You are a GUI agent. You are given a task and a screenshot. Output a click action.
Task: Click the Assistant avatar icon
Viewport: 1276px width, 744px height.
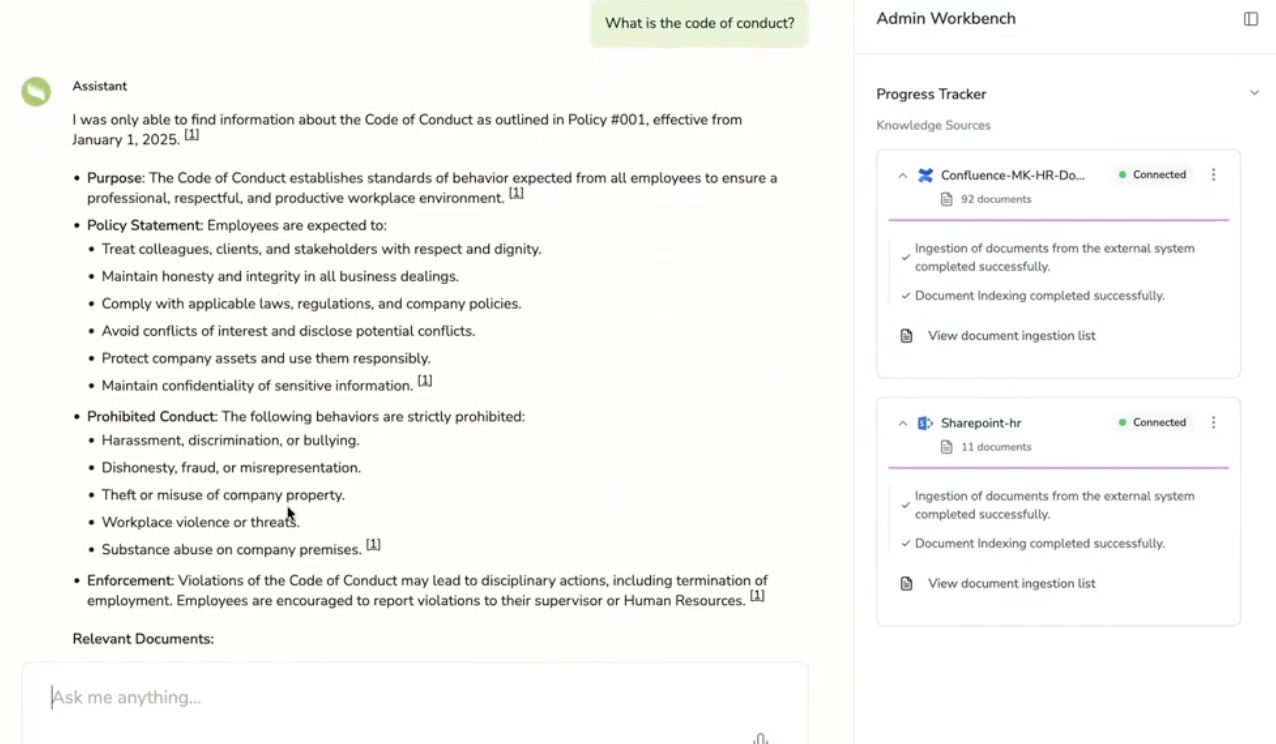click(36, 92)
